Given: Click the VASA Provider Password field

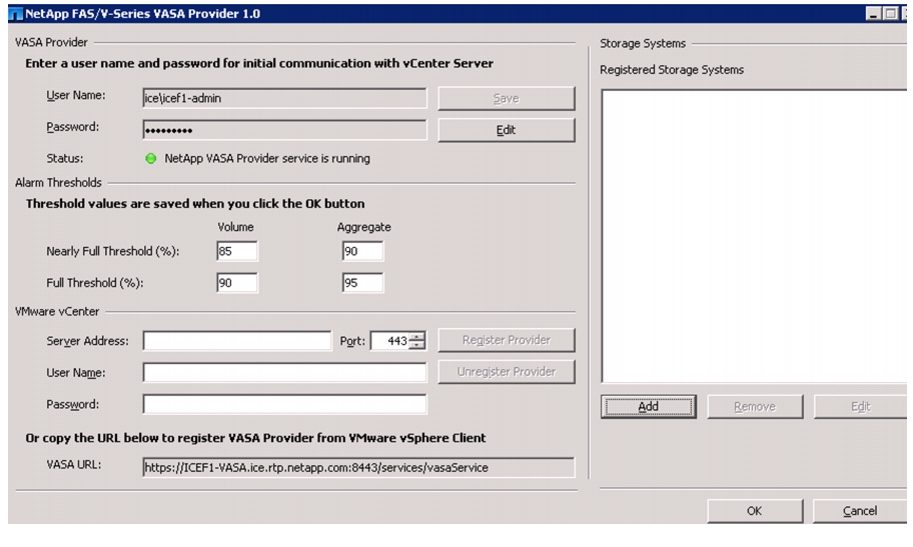Looking at the screenshot, I should click(284, 129).
